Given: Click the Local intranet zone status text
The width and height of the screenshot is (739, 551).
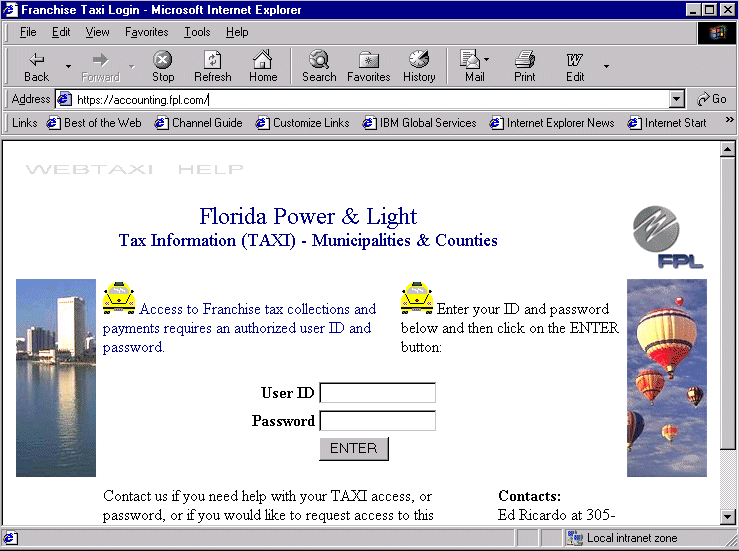Looking at the screenshot, I should pyautogui.click(x=632, y=538).
